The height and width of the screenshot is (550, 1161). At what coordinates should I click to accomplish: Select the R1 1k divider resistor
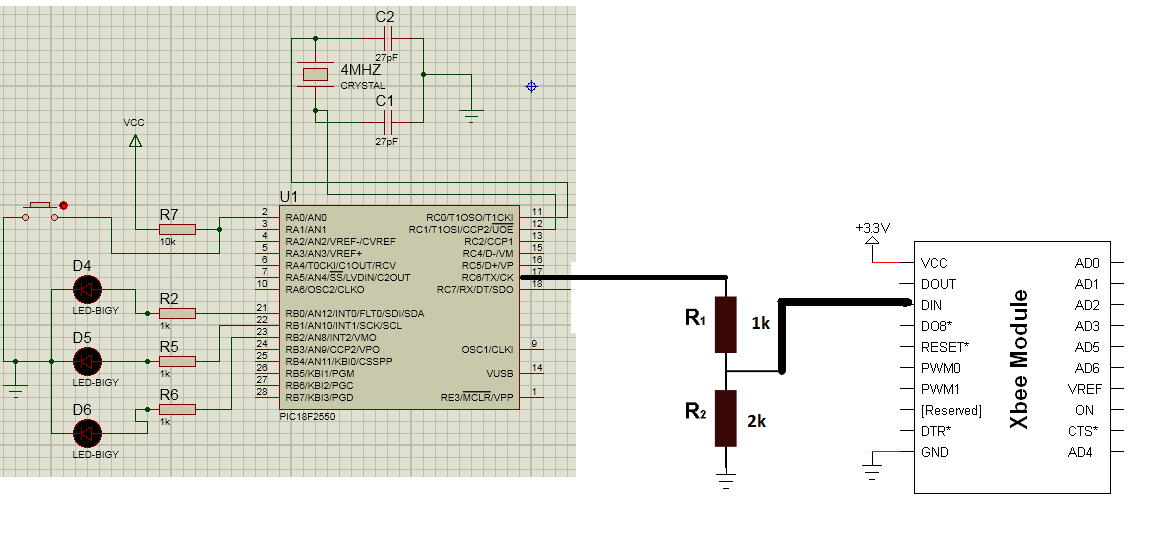pos(726,324)
